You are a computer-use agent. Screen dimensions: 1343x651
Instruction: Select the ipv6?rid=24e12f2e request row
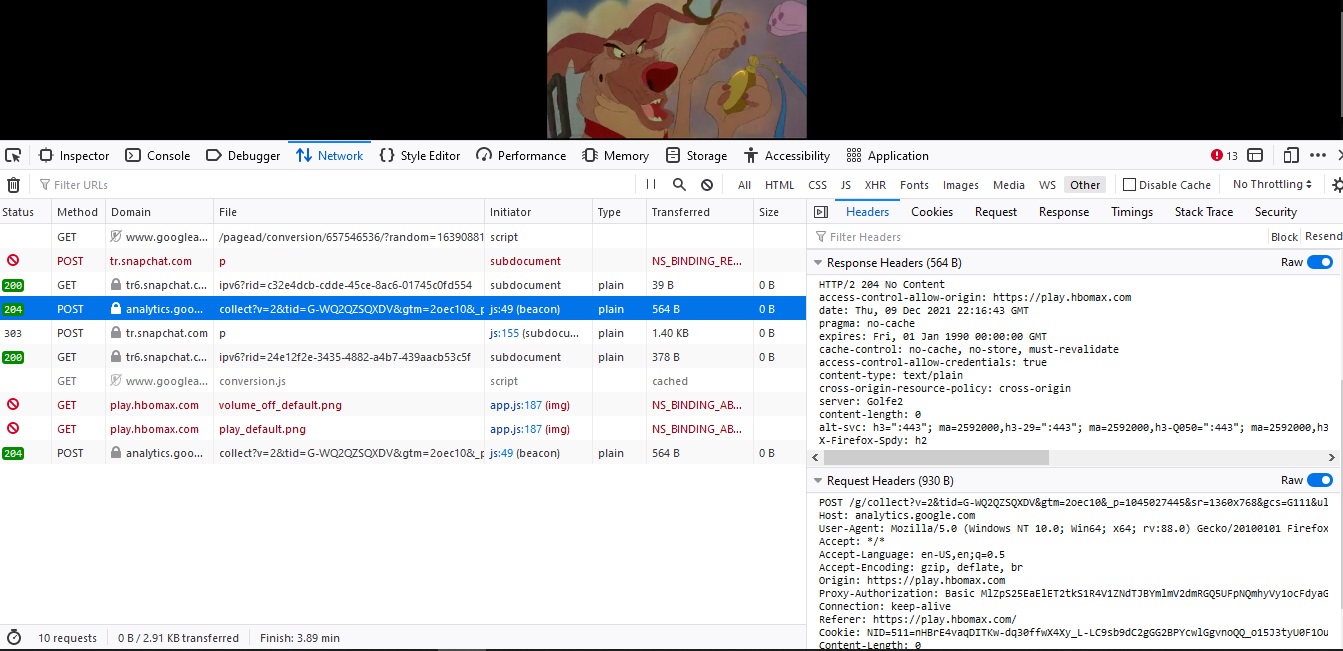403,357
